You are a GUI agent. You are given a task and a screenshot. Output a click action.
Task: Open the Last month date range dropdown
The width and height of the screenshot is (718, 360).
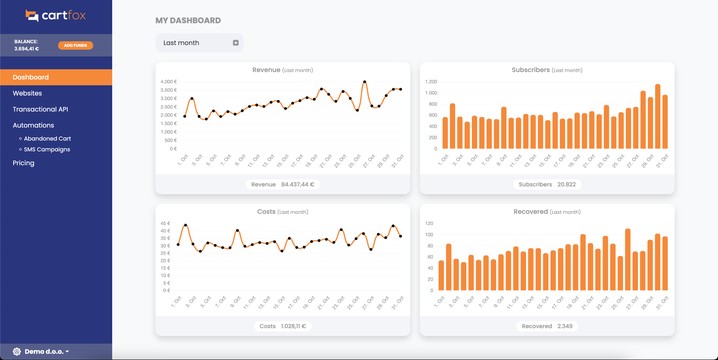[199, 43]
